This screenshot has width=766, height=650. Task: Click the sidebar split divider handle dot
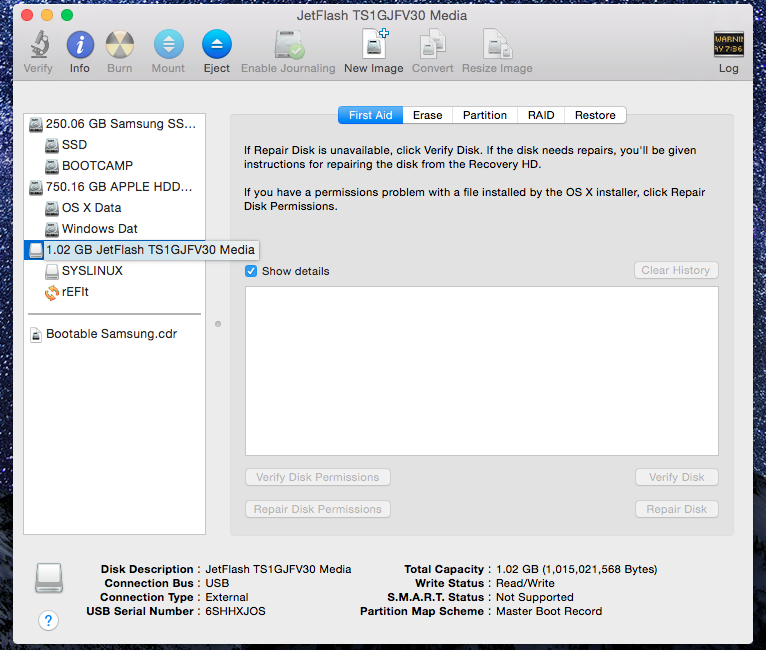(218, 324)
